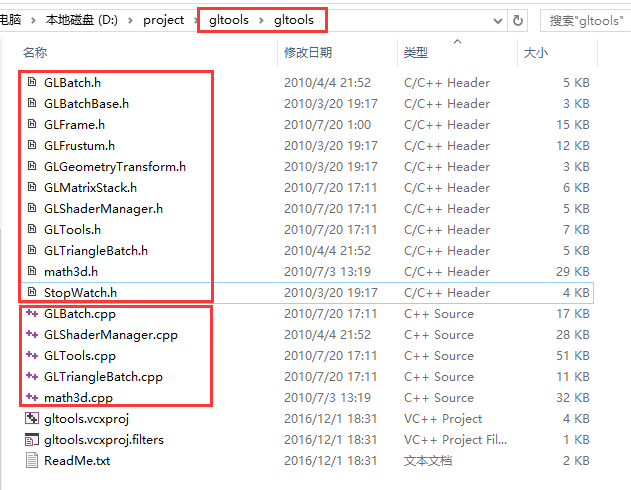Click the ReadMe.txt document icon
Viewport: 631px width, 490px height.
tap(32, 460)
